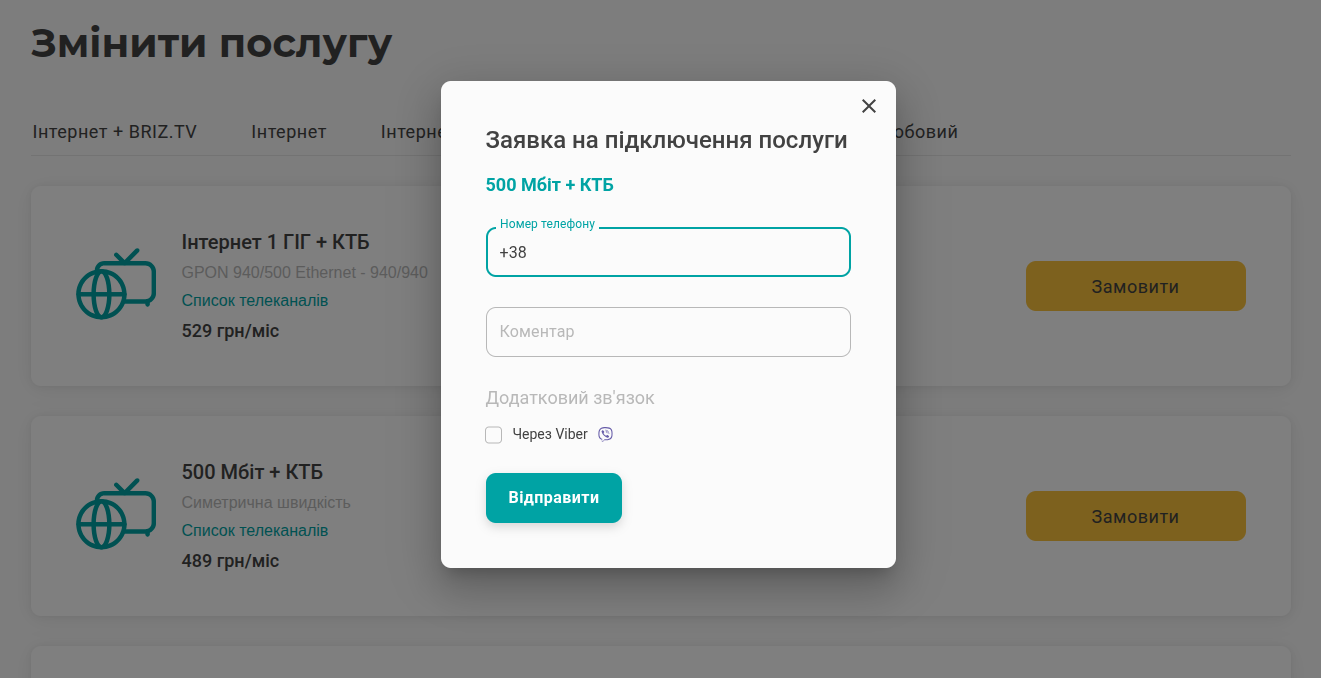This screenshot has height=678, width=1321.
Task: Open Список телеканалів under the 500 Мбіт card
Action: tap(255, 531)
